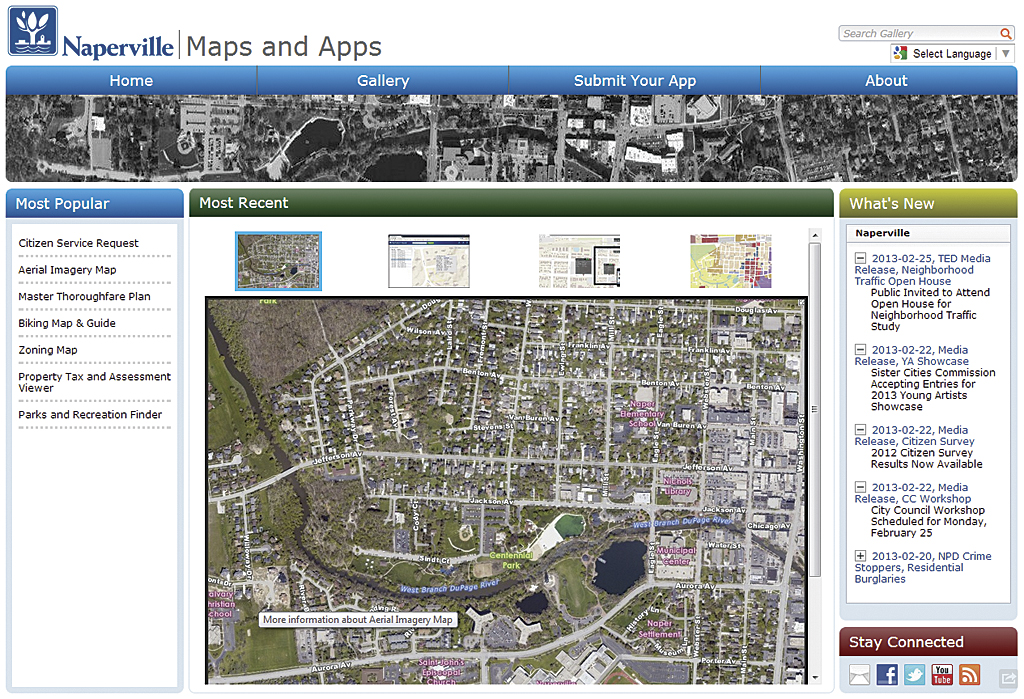Click the Naperville feed title
1024x699 pixels.
click(882, 233)
